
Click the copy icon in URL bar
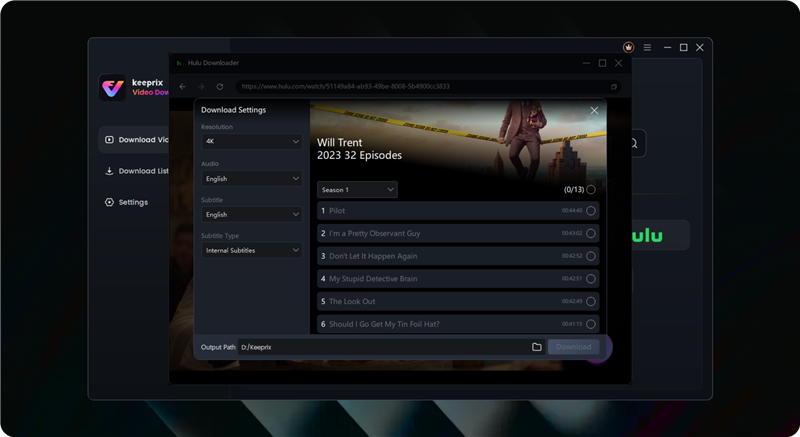point(614,87)
